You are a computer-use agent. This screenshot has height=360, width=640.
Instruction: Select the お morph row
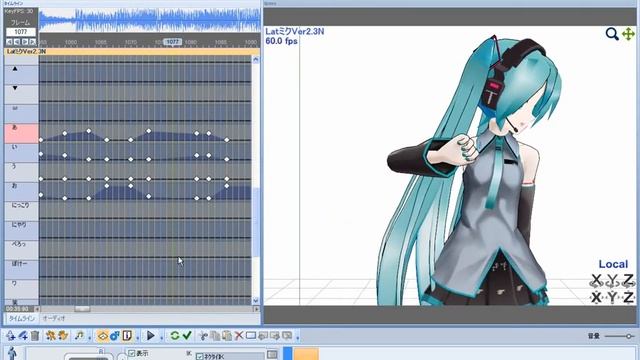[21, 191]
